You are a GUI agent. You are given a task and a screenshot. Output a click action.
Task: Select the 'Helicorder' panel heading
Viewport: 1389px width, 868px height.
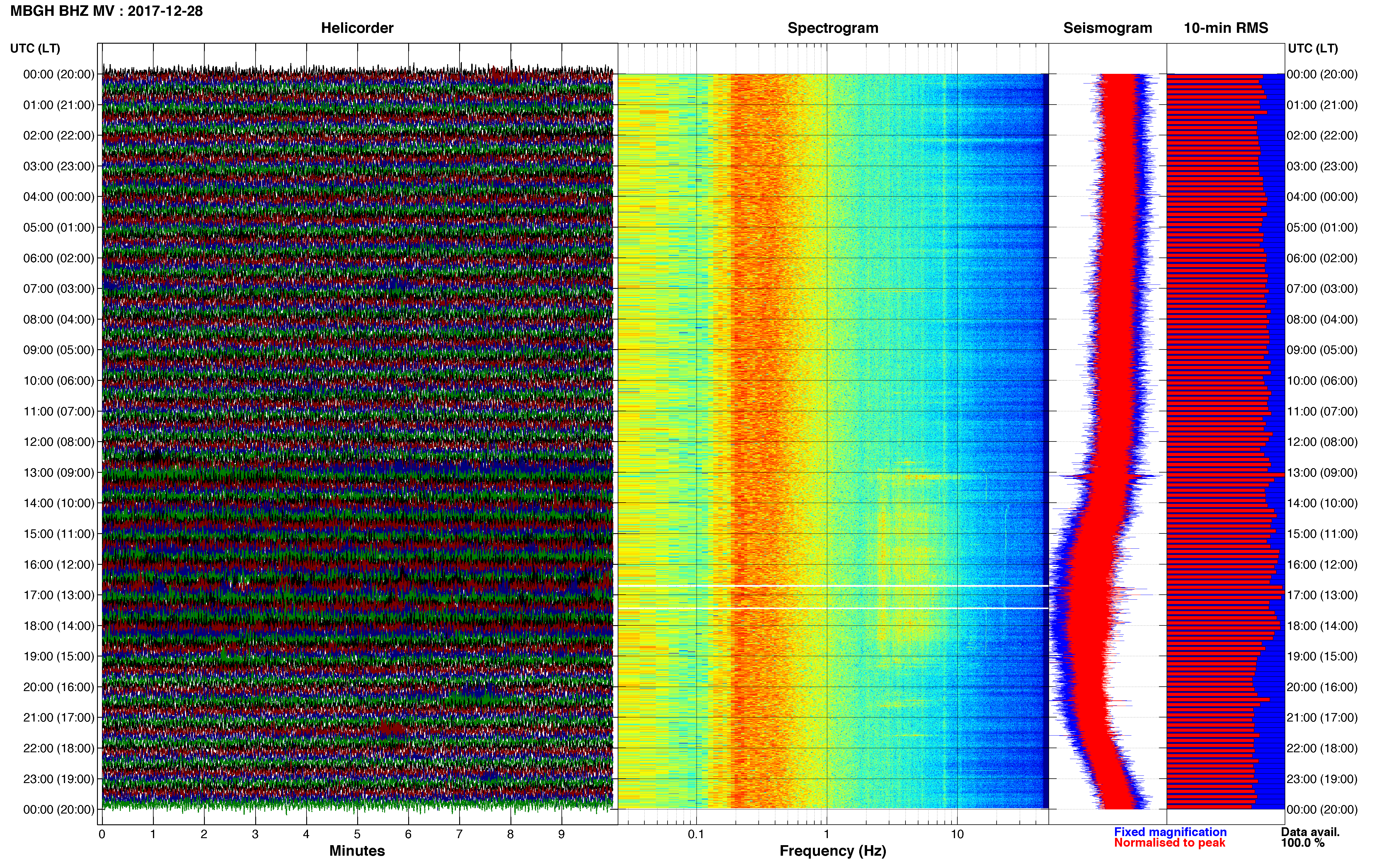coord(357,28)
